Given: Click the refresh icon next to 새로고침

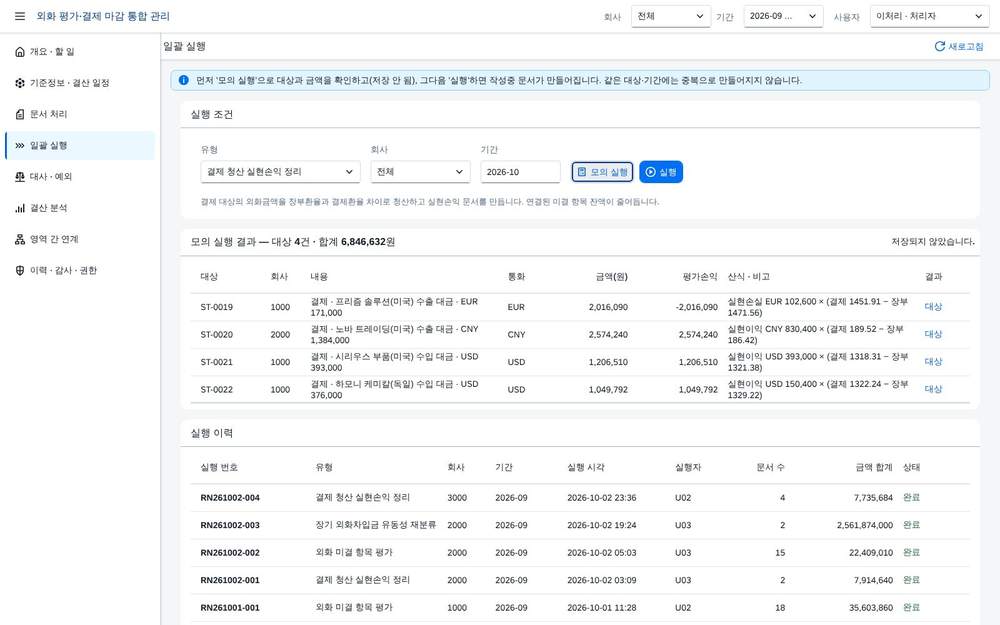Looking at the screenshot, I should (939, 47).
